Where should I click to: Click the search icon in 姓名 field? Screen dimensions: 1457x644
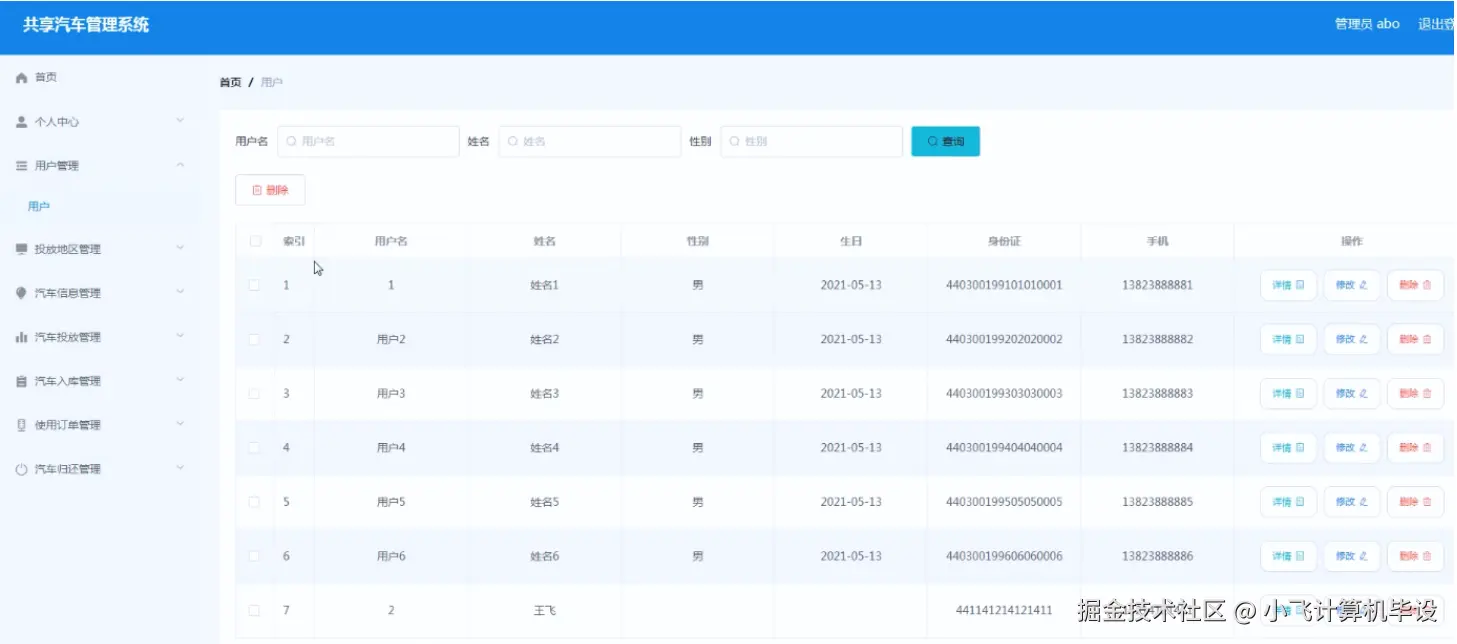(x=514, y=142)
